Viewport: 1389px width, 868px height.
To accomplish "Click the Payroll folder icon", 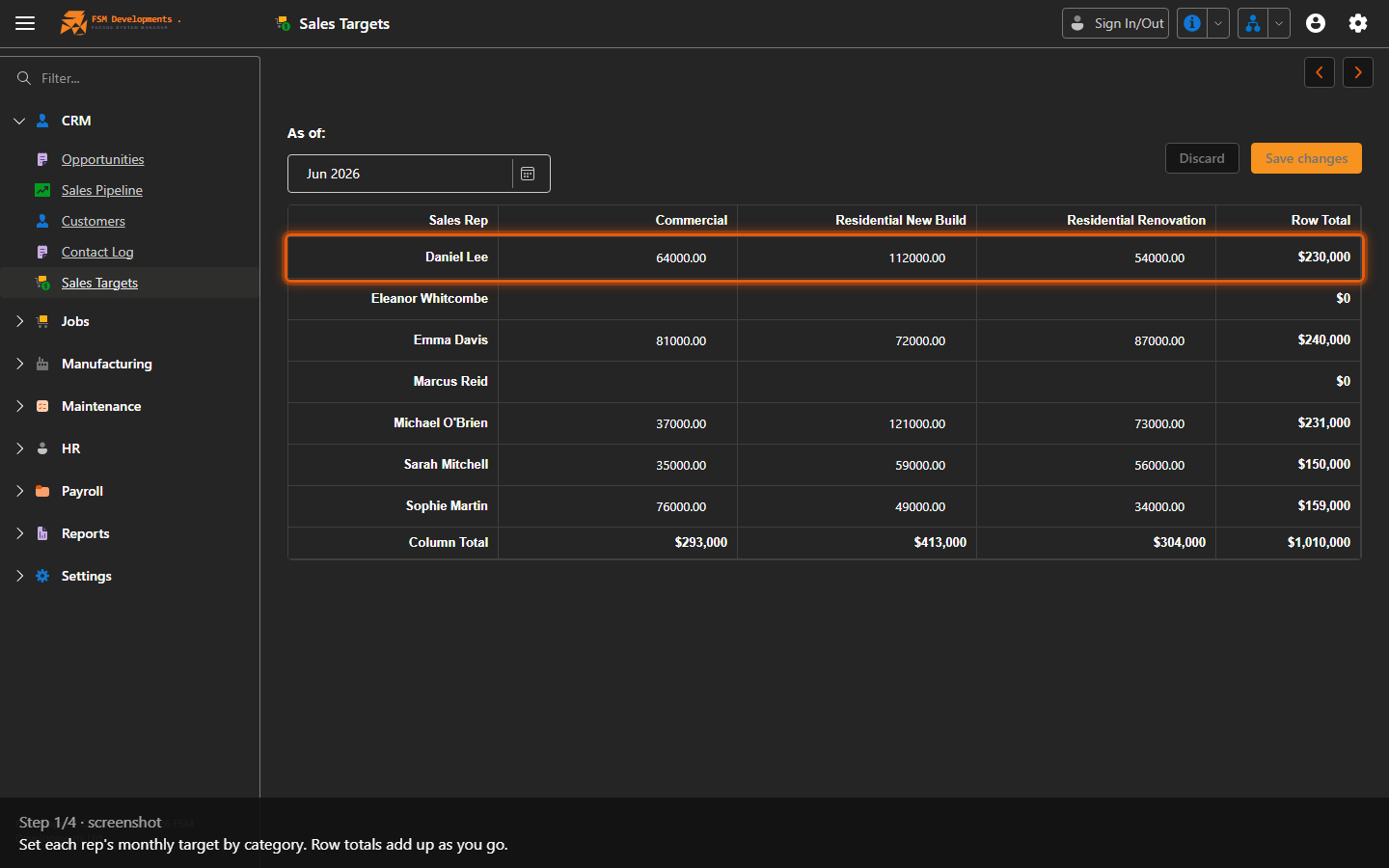I will 42,491.
